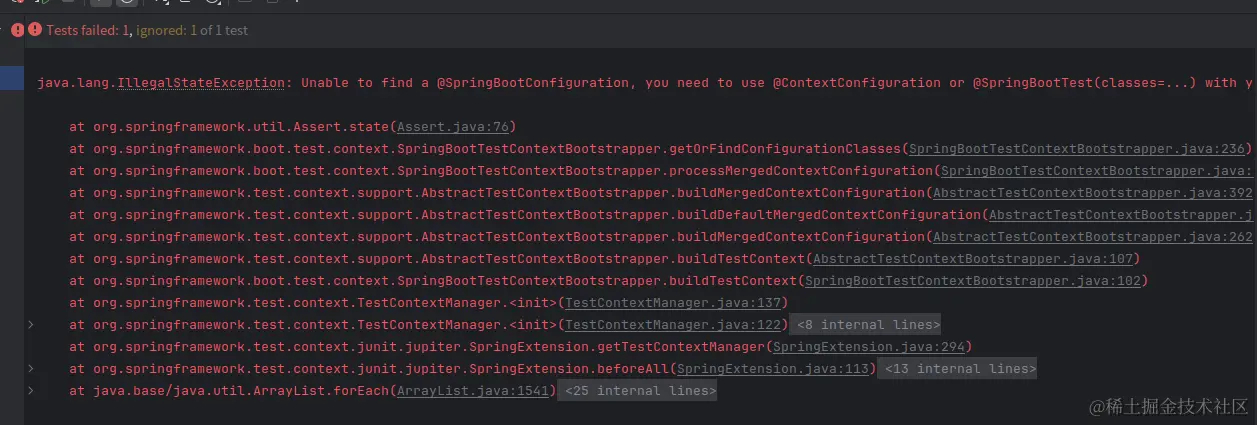Open AbstractTestContextBootstrapper.java:262 link
The image size is (1257, 425).
[x=1092, y=237]
